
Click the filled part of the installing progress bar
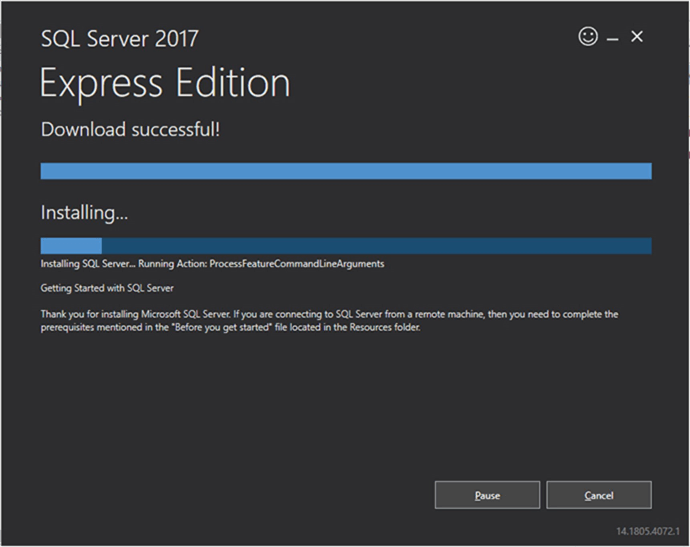(71, 246)
